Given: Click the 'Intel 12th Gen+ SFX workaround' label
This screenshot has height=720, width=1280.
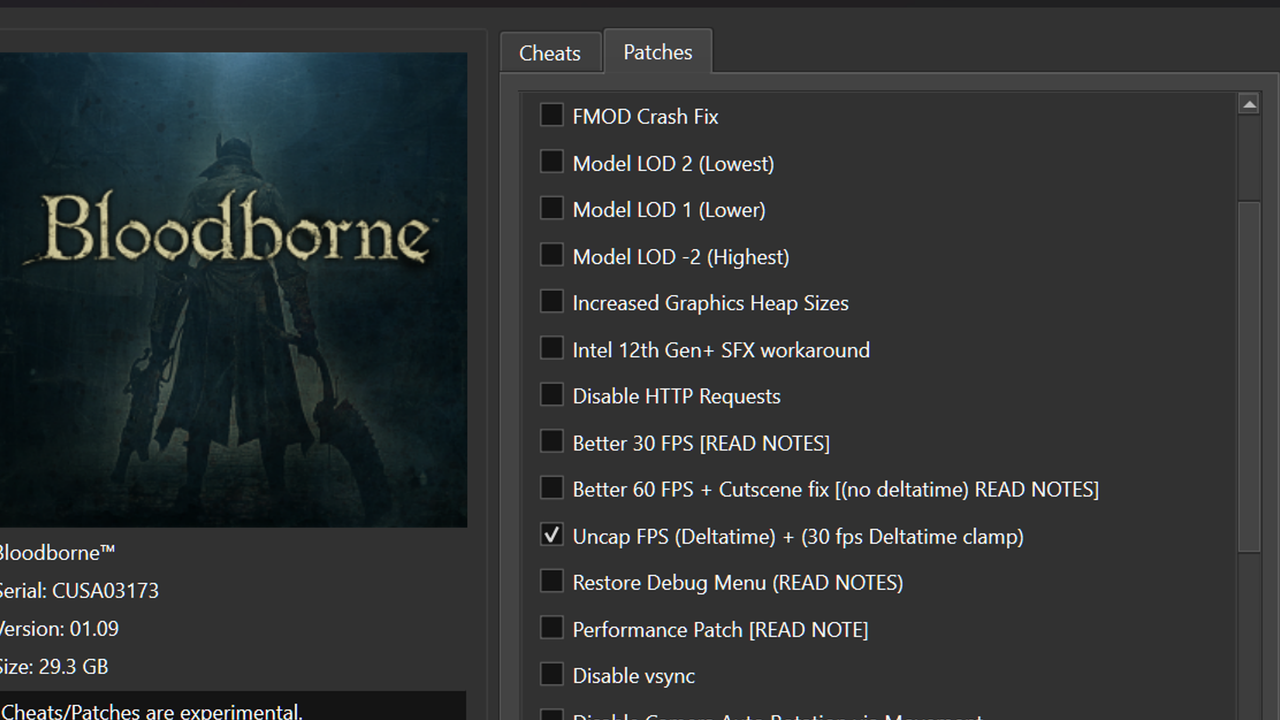Looking at the screenshot, I should point(721,350).
